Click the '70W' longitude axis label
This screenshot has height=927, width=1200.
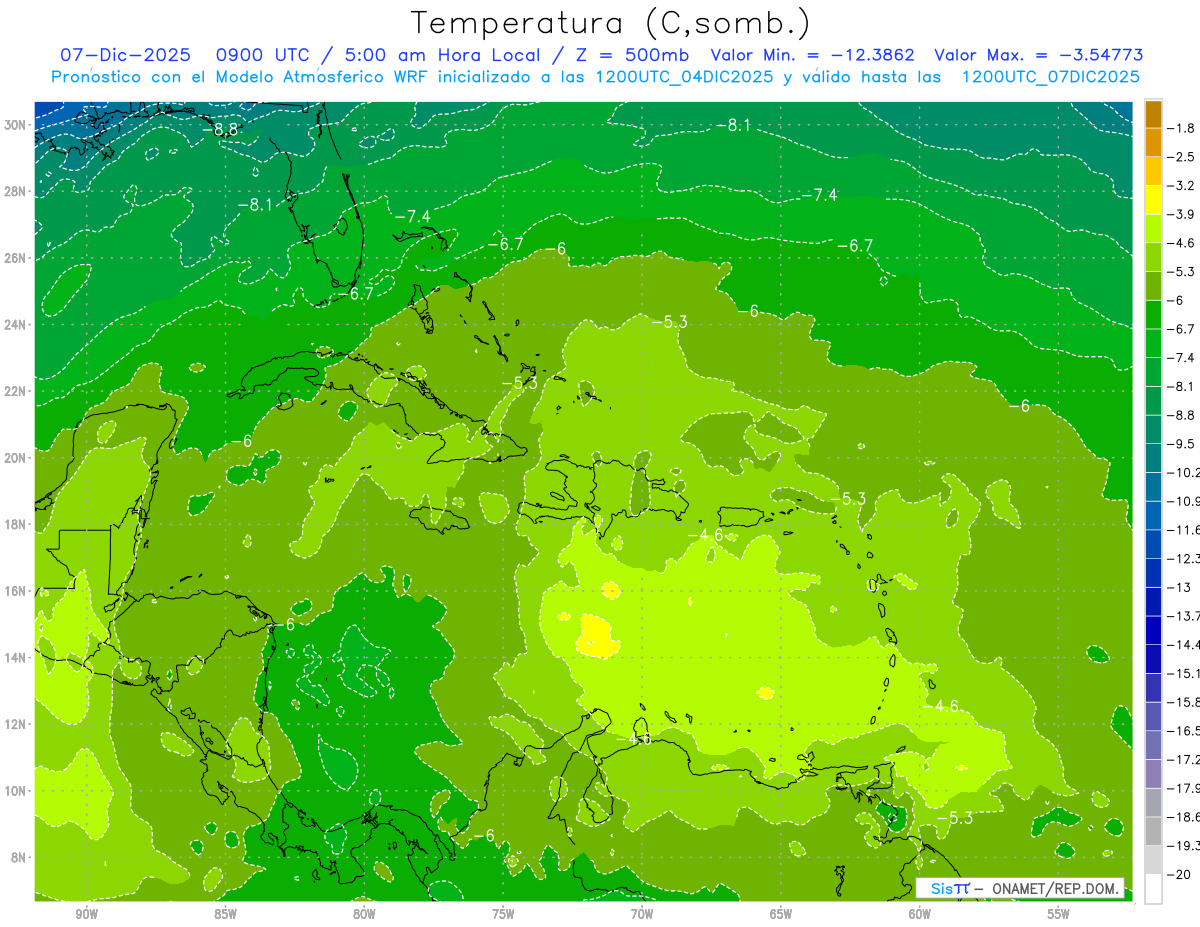642,914
